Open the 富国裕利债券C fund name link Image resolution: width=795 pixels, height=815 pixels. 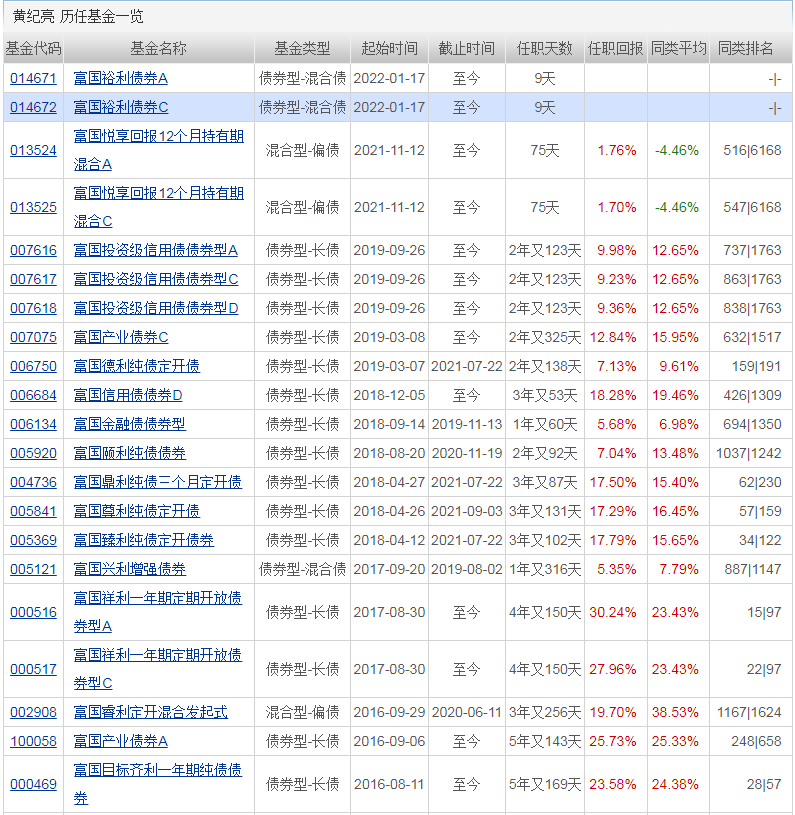[x=120, y=107]
